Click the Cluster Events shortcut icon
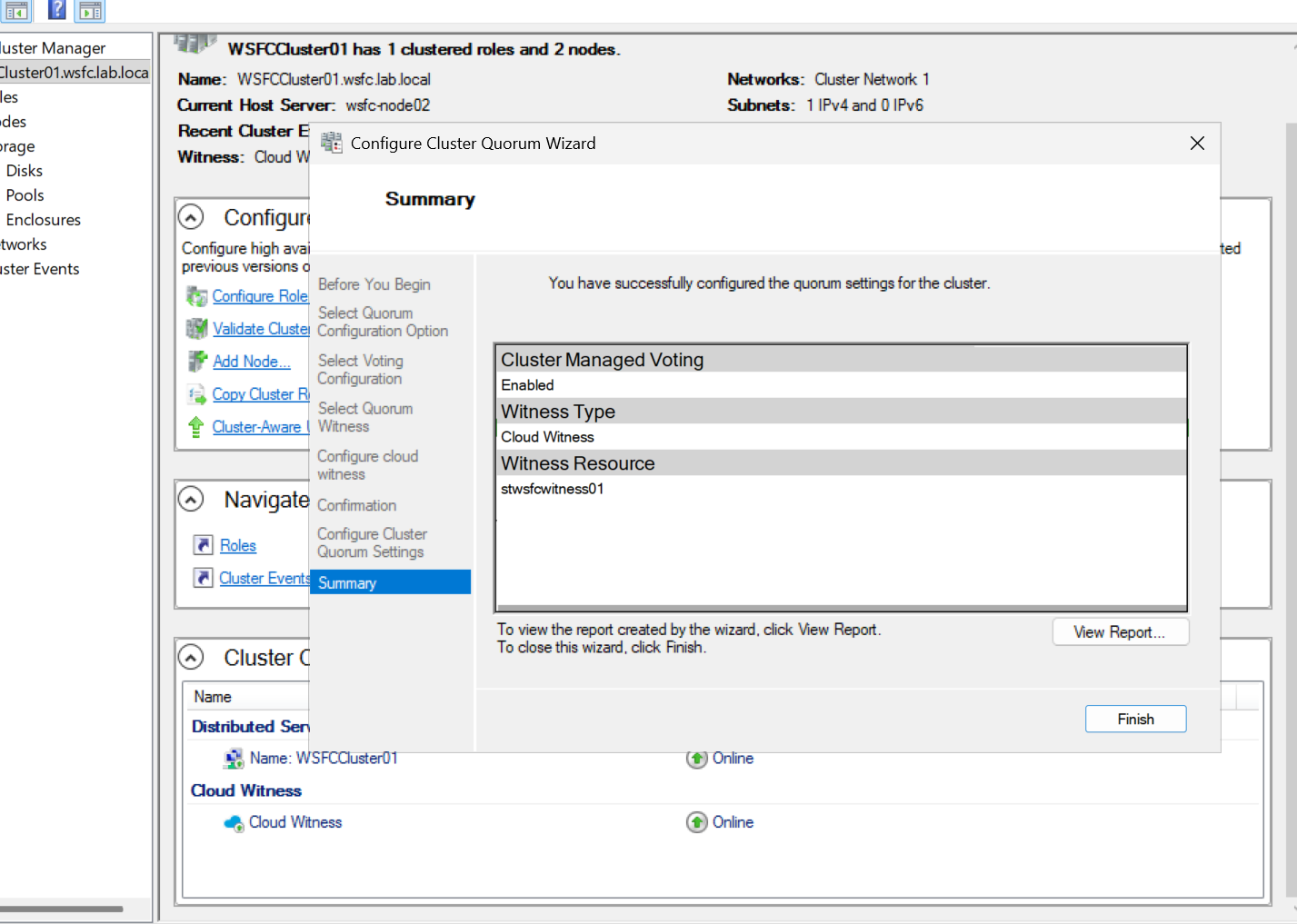1297x924 pixels. [204, 578]
